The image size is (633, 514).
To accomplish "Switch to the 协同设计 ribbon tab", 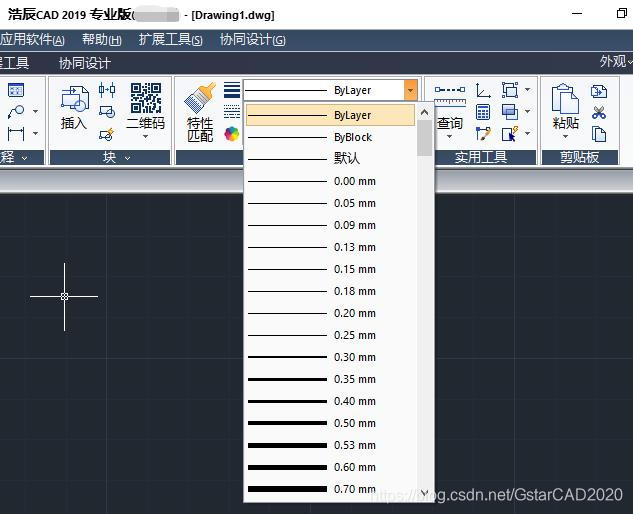I will point(84,63).
